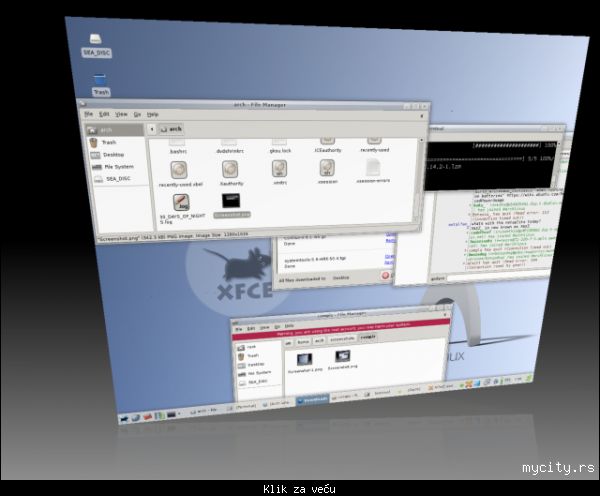Open Edit menu in arch File Manager
600x496 pixels.
pyautogui.click(x=104, y=114)
